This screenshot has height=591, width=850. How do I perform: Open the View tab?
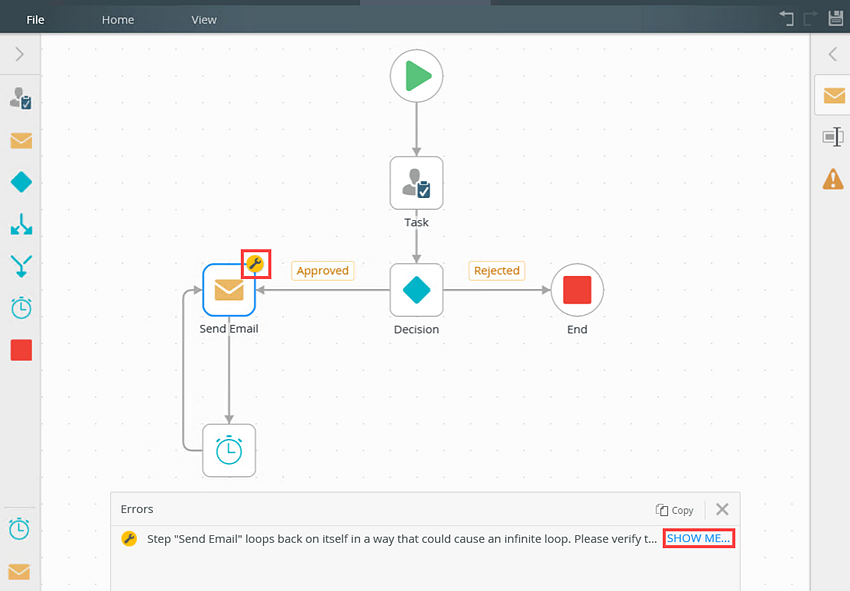pos(204,20)
